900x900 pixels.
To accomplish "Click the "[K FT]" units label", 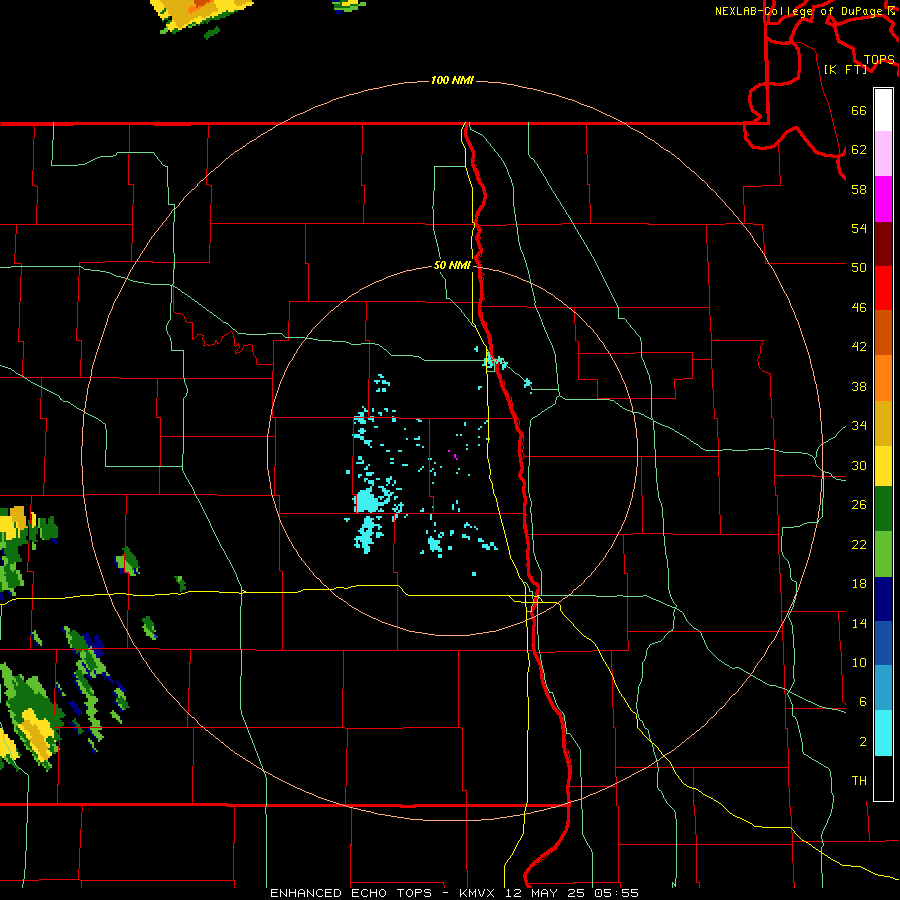I will (x=846, y=69).
